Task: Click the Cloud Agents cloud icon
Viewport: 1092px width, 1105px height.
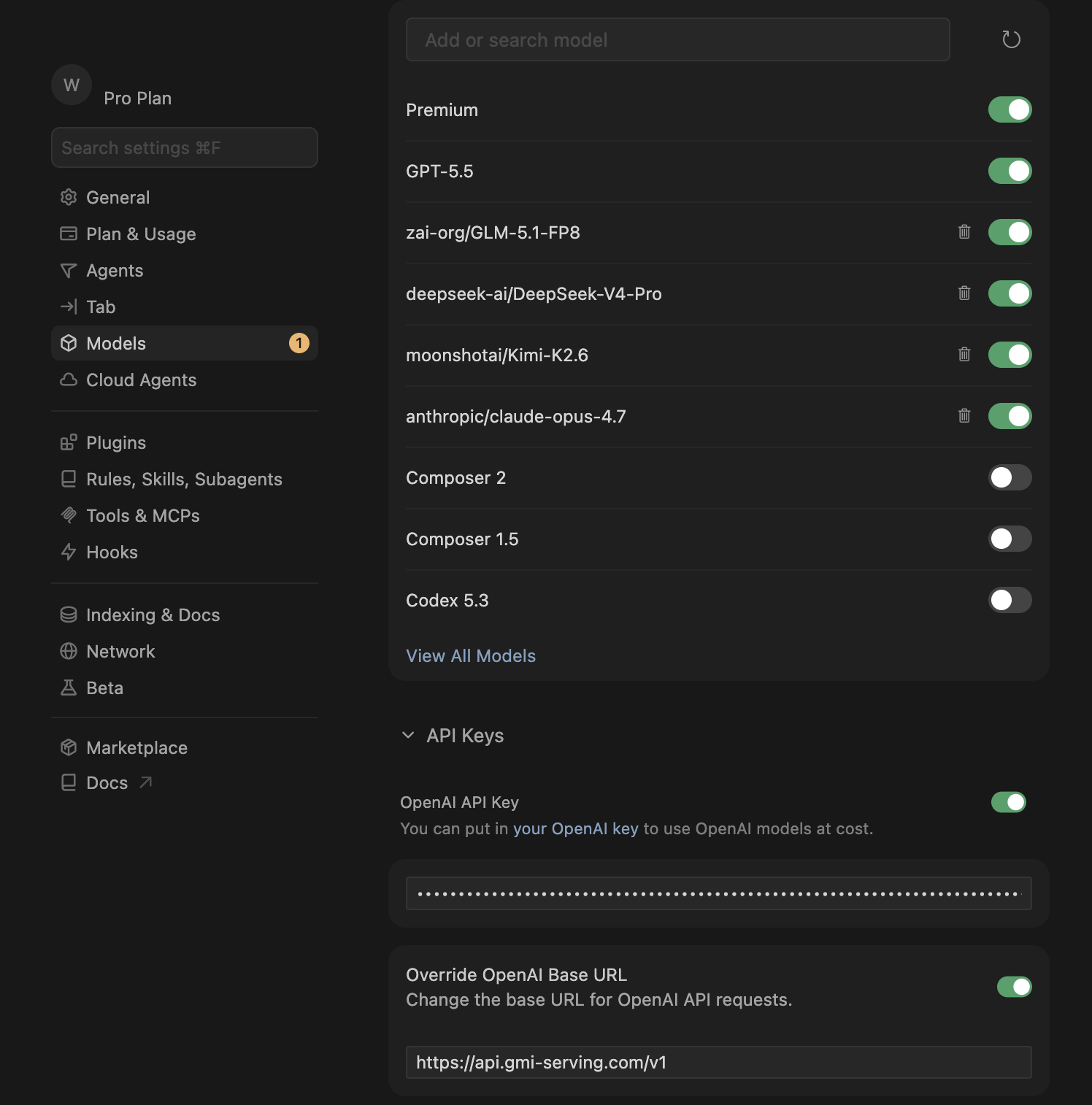Action: 69,380
